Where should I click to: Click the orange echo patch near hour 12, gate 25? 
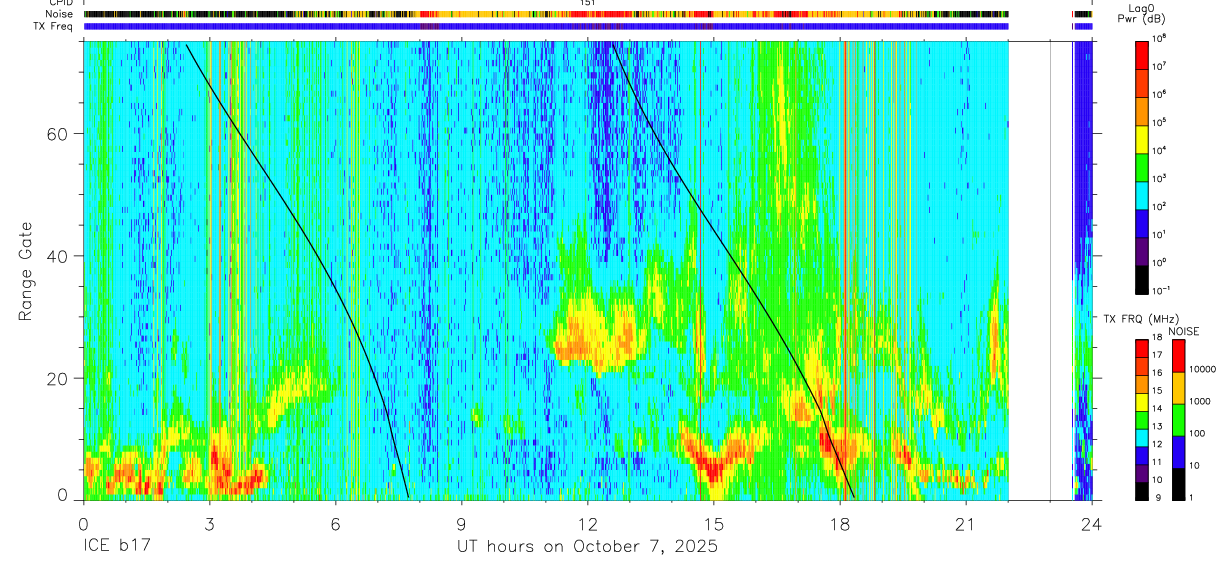[x=598, y=335]
